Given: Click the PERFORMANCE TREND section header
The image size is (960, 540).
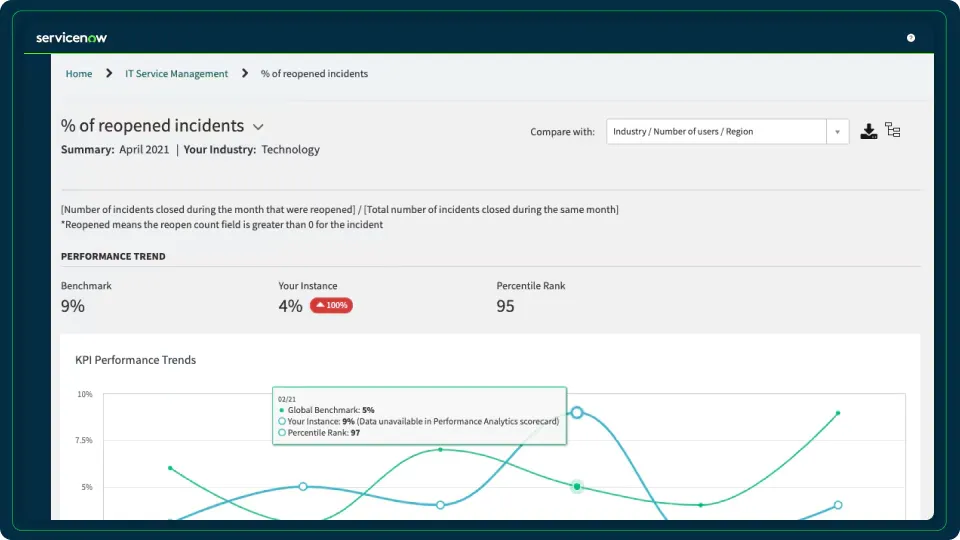Looking at the screenshot, I should click(x=113, y=256).
